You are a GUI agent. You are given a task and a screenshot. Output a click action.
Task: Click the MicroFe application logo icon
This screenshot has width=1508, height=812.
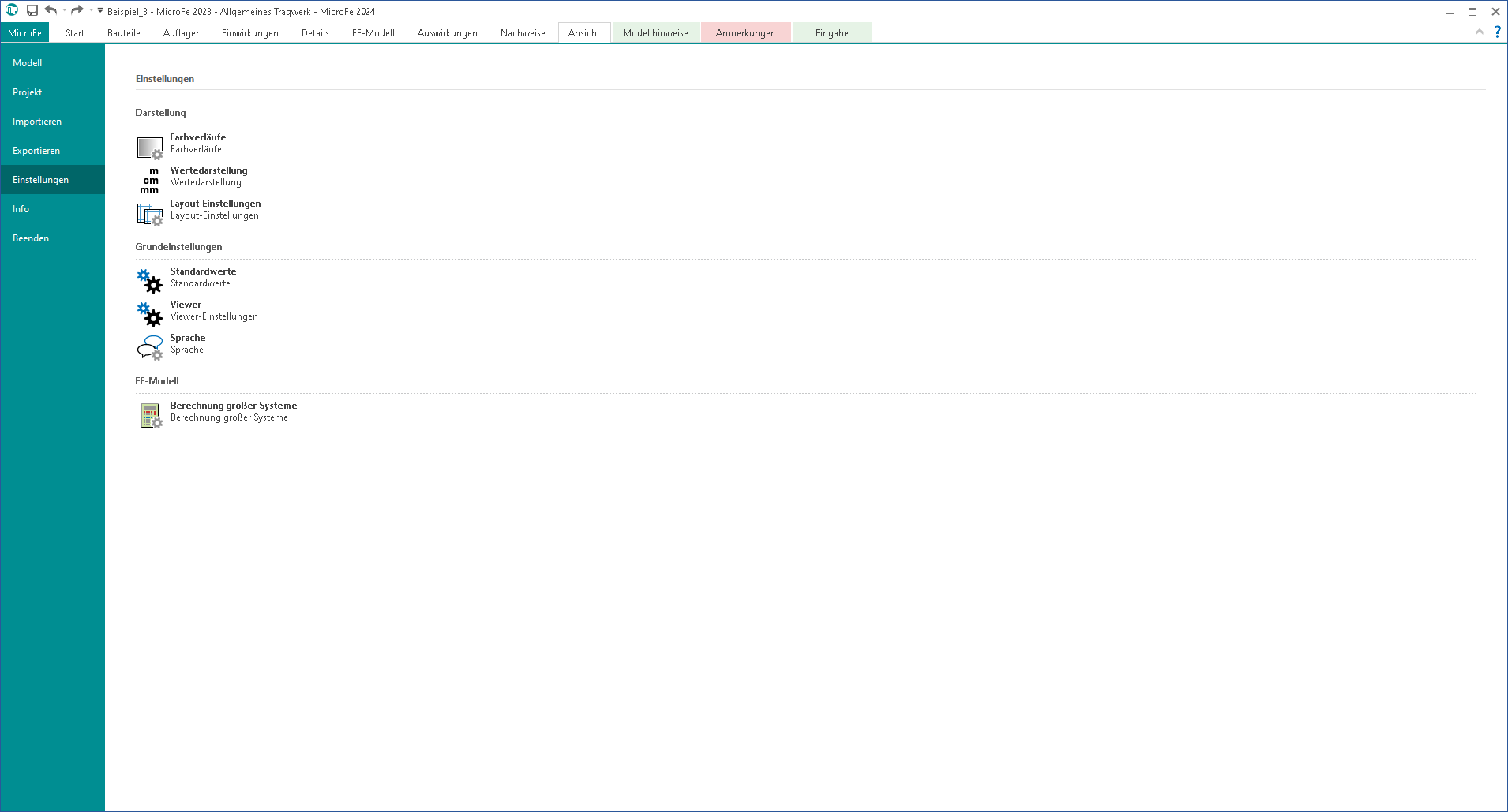click(12, 10)
